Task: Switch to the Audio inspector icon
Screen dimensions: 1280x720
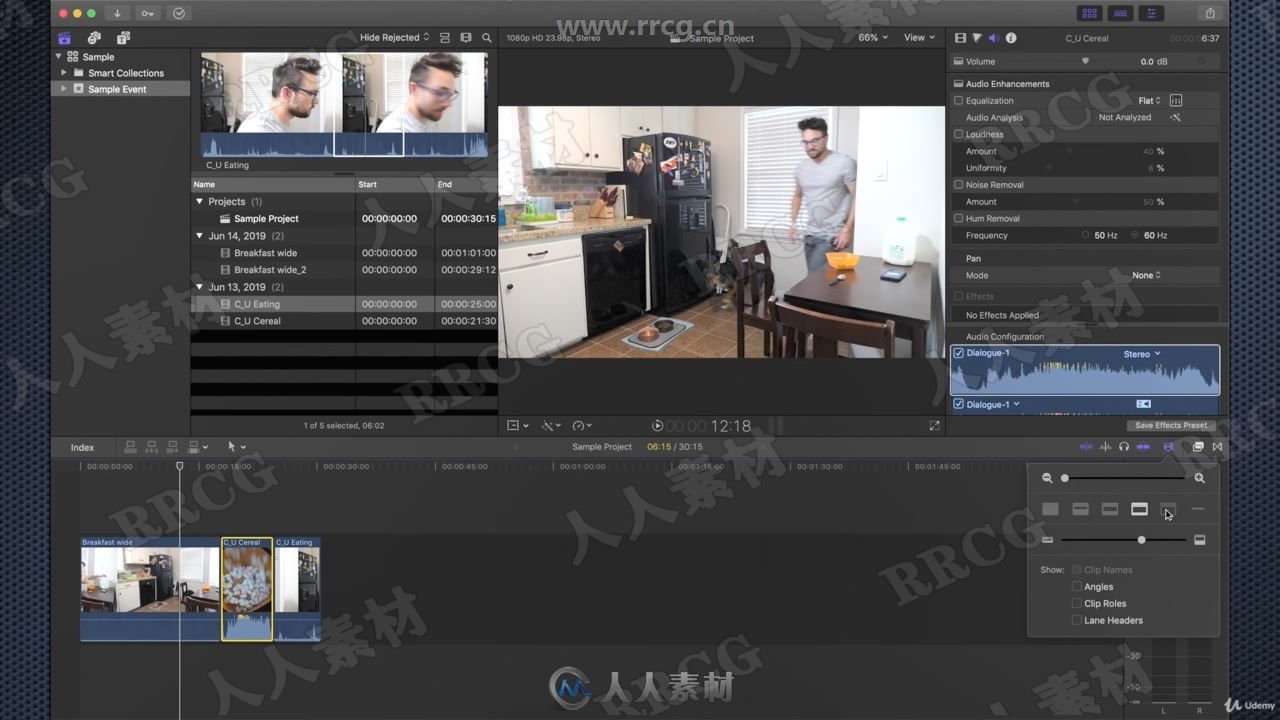Action: [x=993, y=38]
